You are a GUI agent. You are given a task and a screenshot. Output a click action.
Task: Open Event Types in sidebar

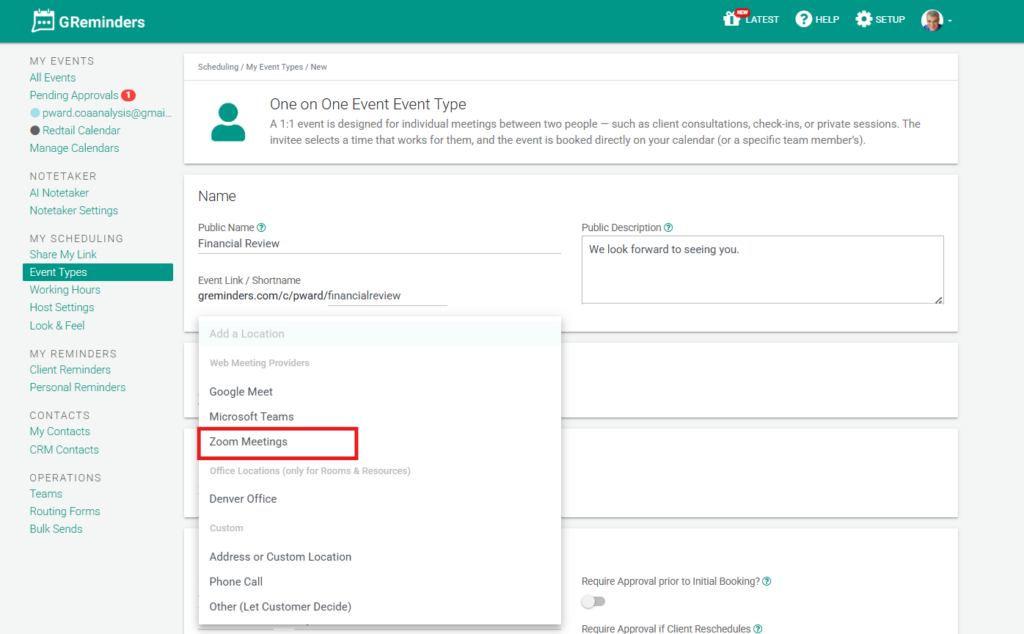pos(58,272)
